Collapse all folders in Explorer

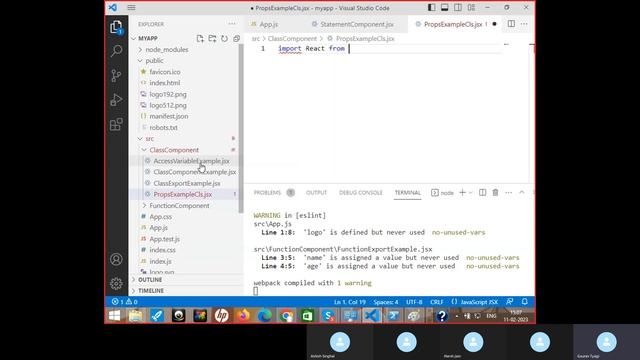tap(236, 38)
